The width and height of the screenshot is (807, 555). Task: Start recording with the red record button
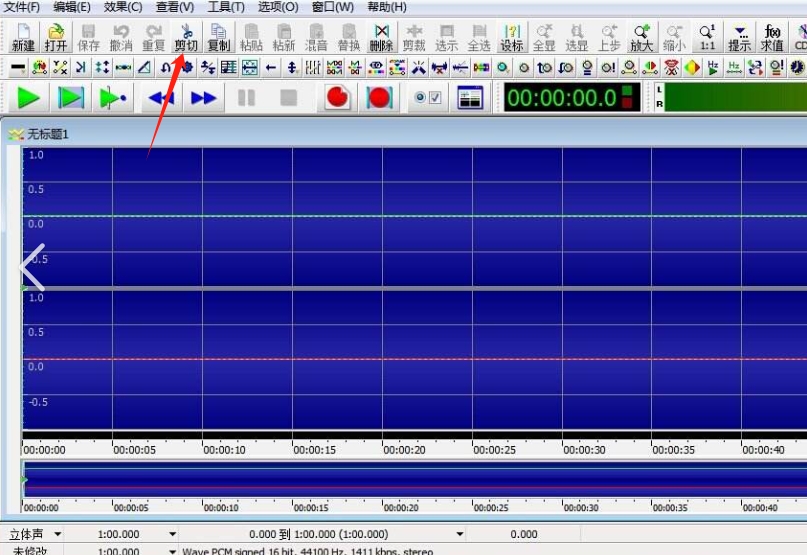coord(337,97)
